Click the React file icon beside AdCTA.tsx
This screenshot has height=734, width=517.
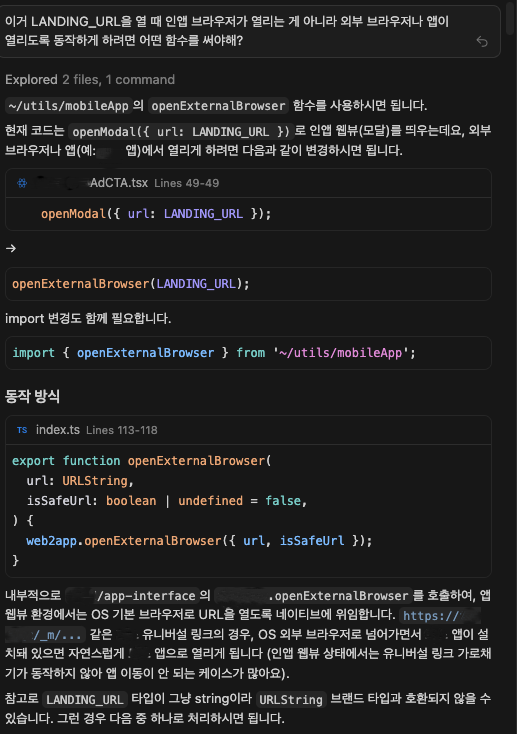pos(22,183)
